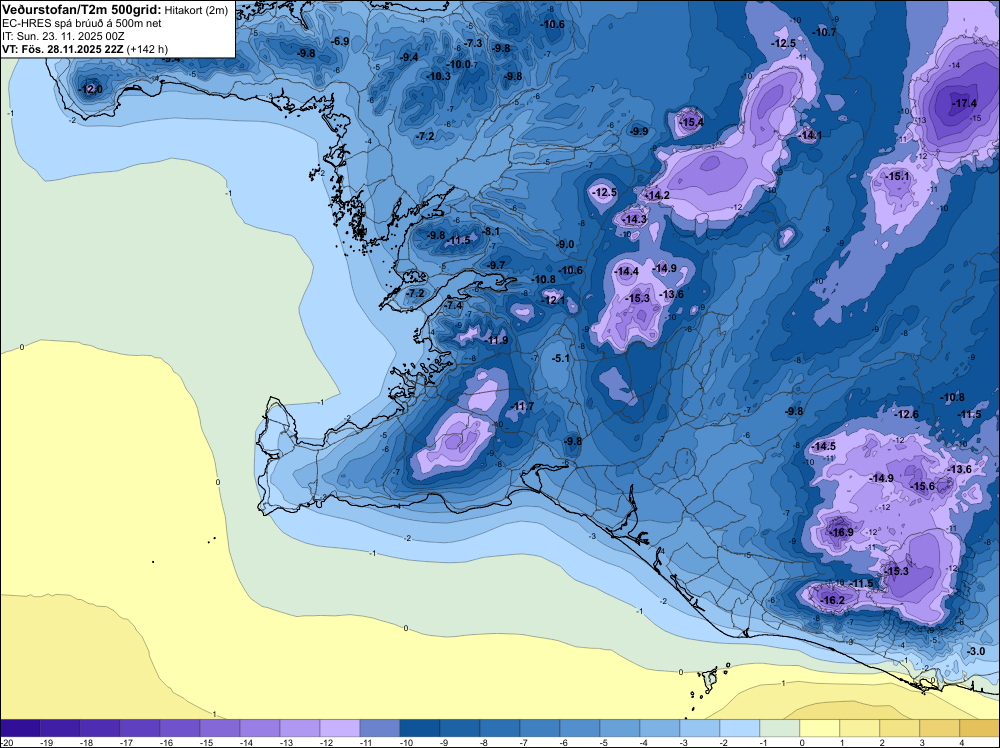Screen dimensions: 1000x748
Task: Click the 'Veðurstofan/T2m 500grid' title text
Action: [x=82, y=10]
